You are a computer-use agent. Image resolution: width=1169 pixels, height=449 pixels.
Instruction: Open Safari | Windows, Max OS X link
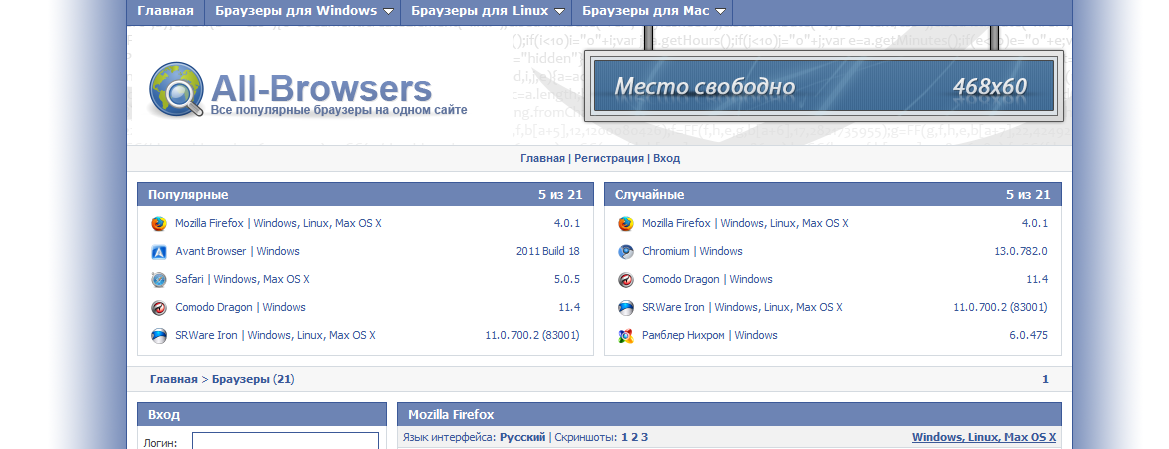tap(242, 279)
